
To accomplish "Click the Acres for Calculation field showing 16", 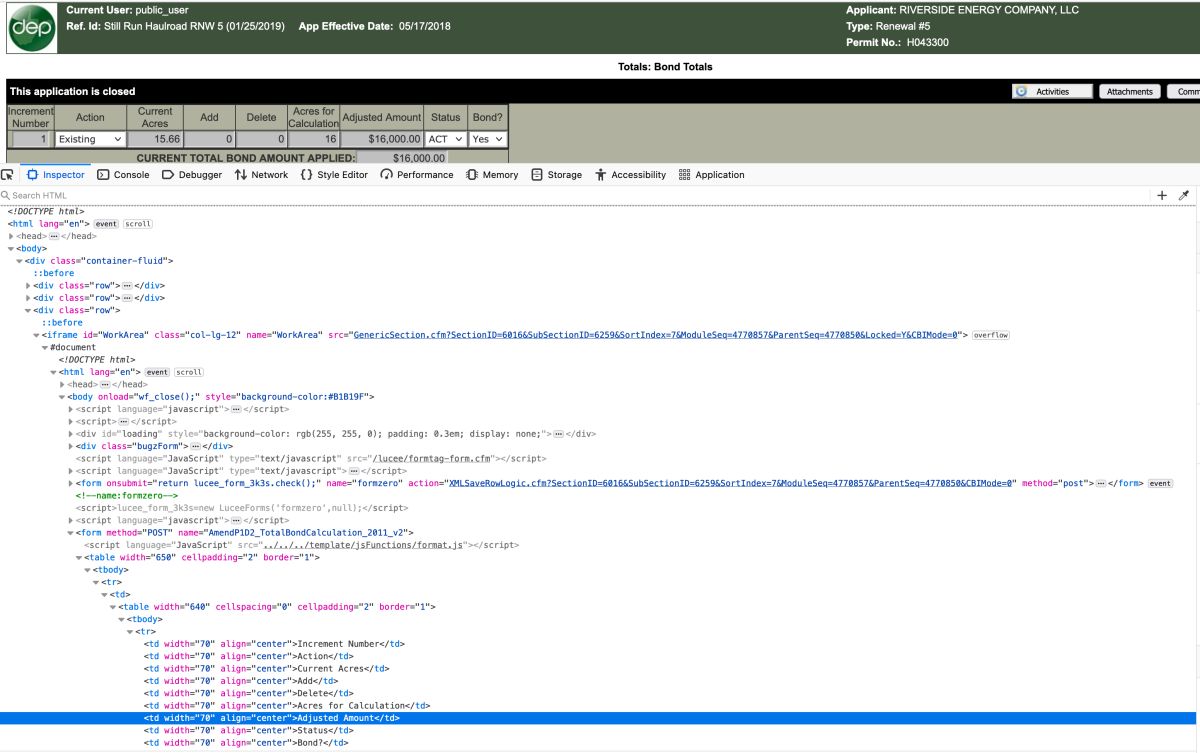I will [x=314, y=139].
